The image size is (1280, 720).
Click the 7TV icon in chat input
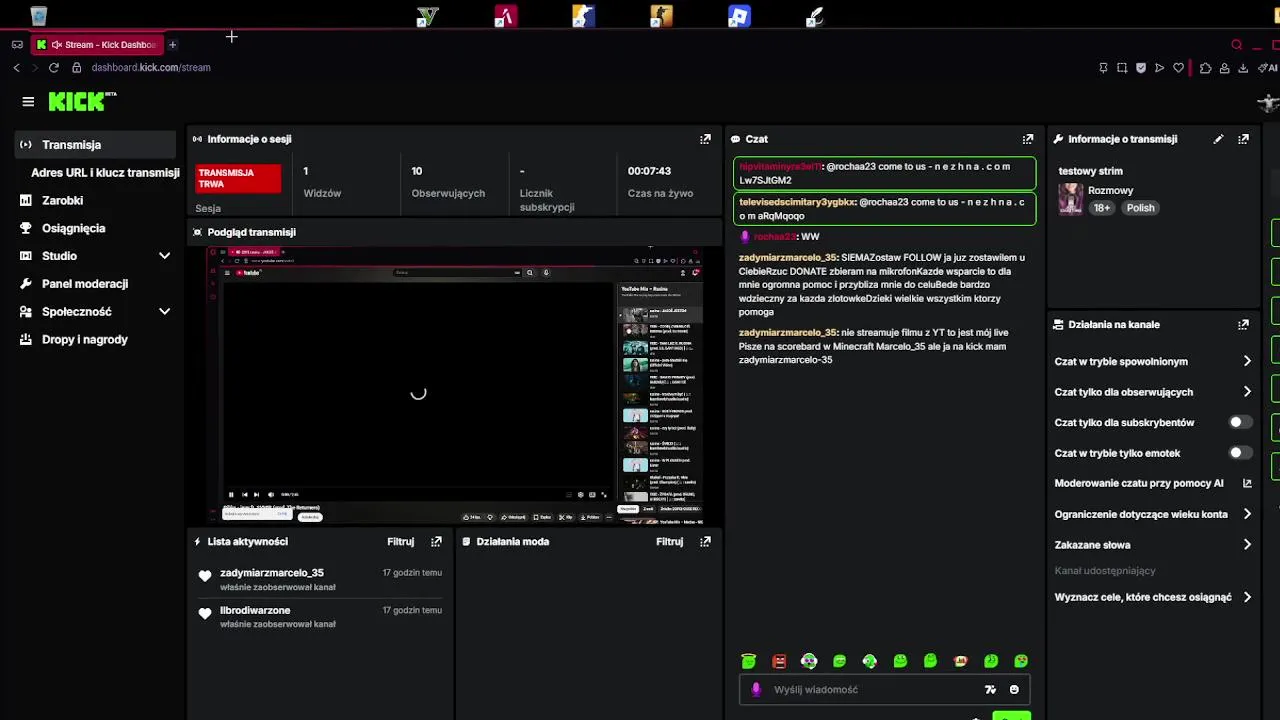990,689
